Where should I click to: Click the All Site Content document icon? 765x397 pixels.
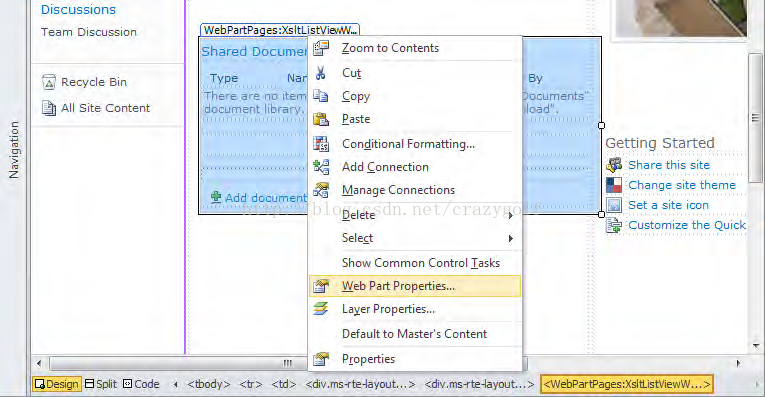(49, 108)
